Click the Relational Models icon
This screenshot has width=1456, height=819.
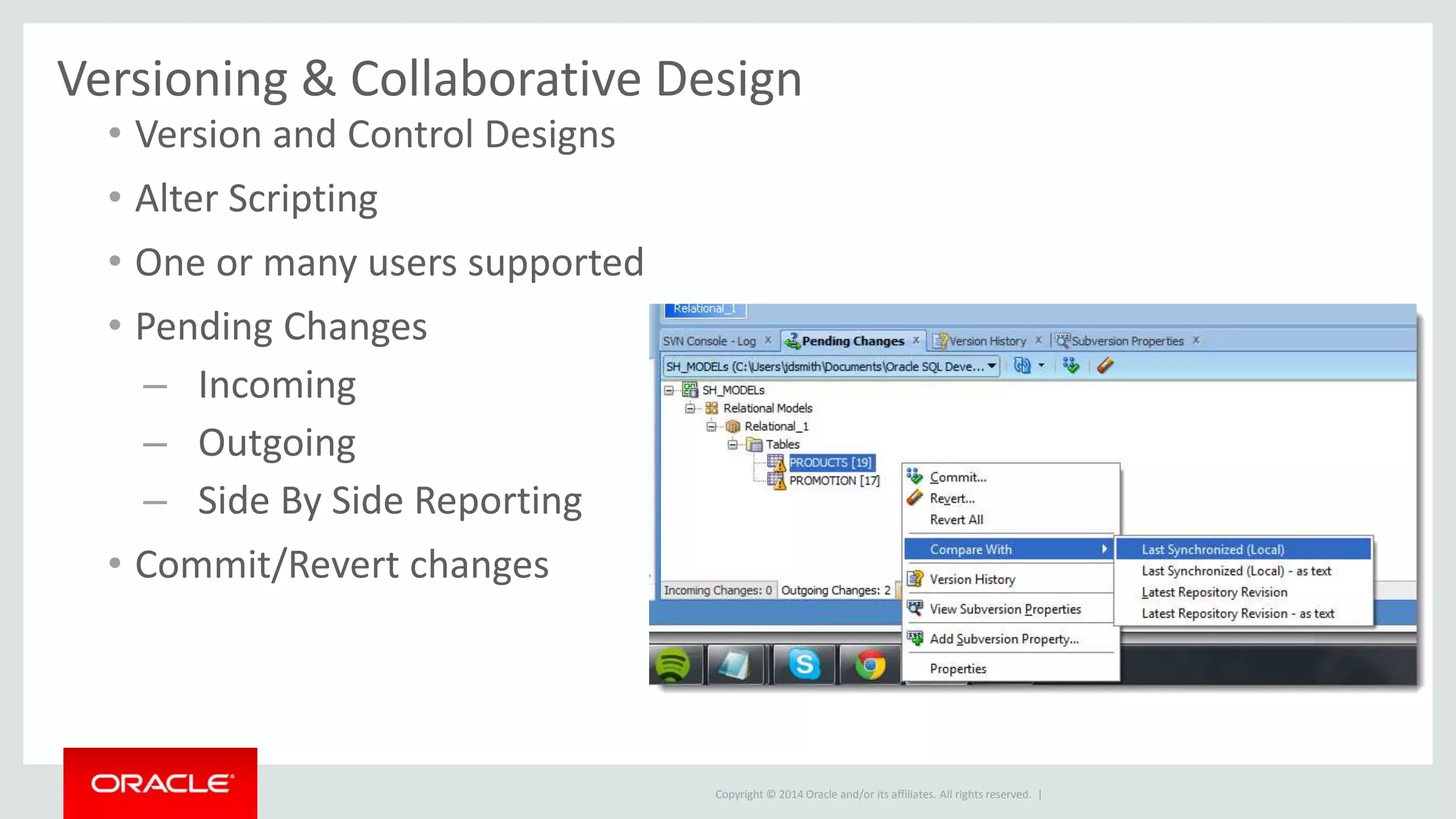click(x=711, y=408)
